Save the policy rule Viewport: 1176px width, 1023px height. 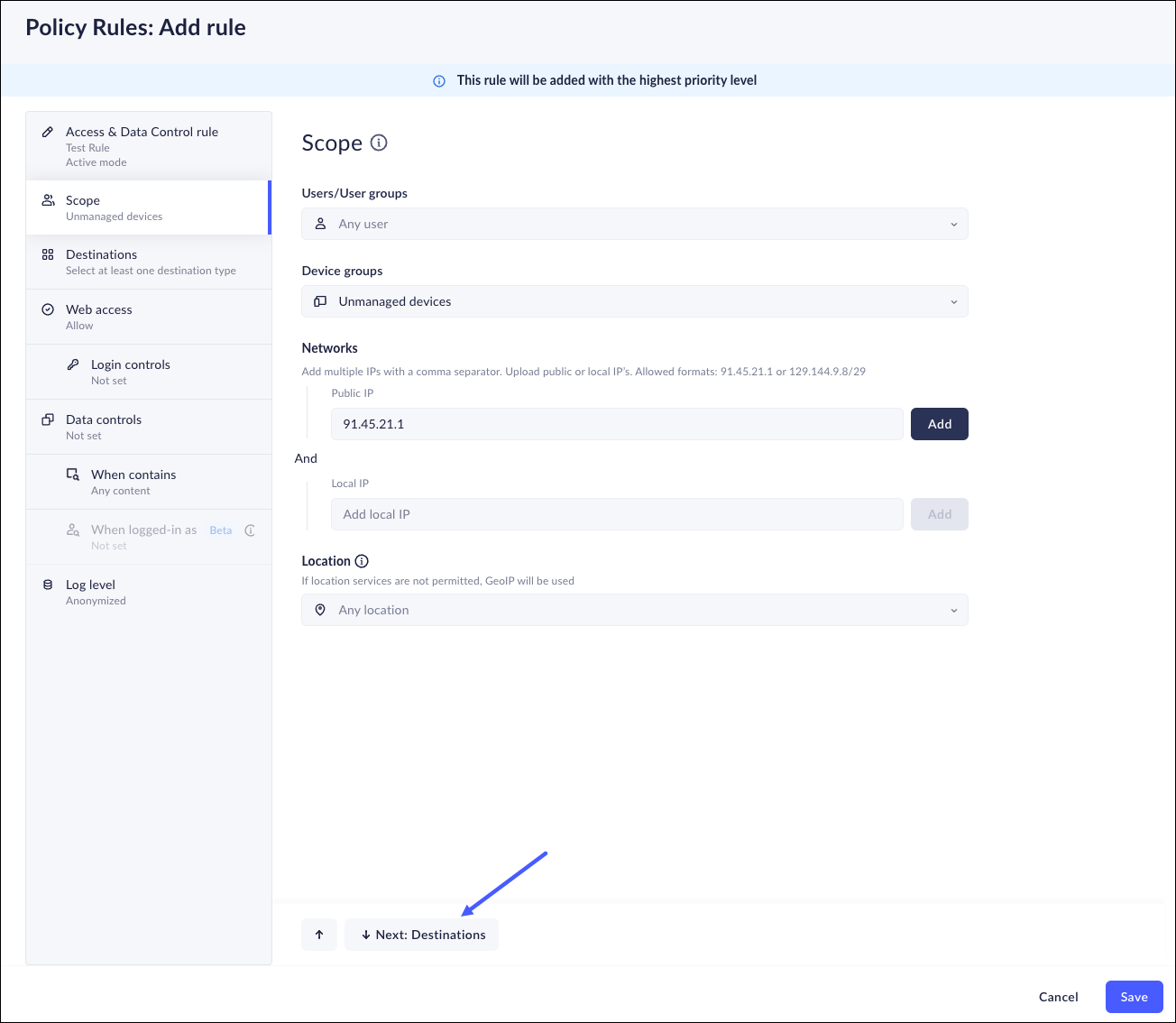(1134, 997)
